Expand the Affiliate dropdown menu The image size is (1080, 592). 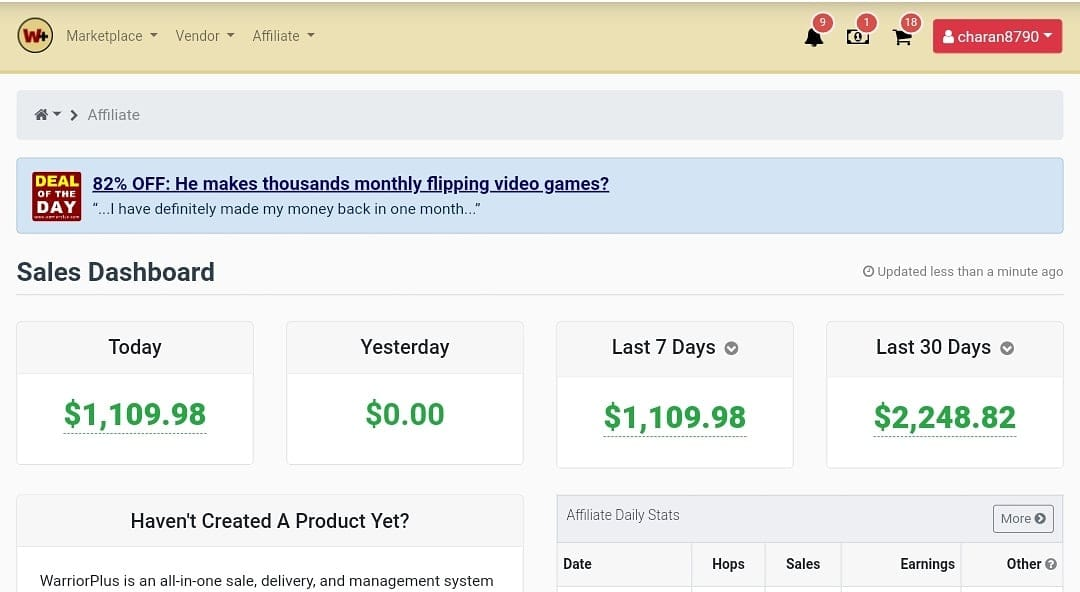point(283,36)
